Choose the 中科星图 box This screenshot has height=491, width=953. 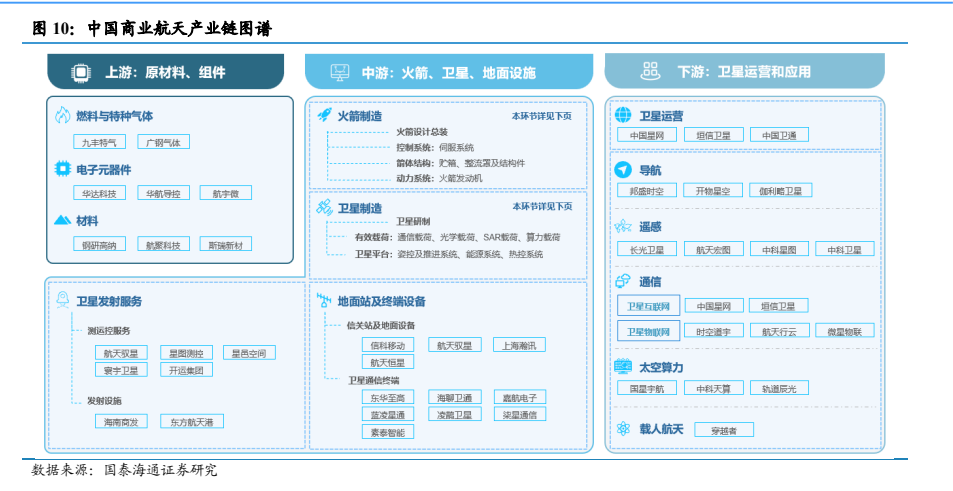pos(779,249)
